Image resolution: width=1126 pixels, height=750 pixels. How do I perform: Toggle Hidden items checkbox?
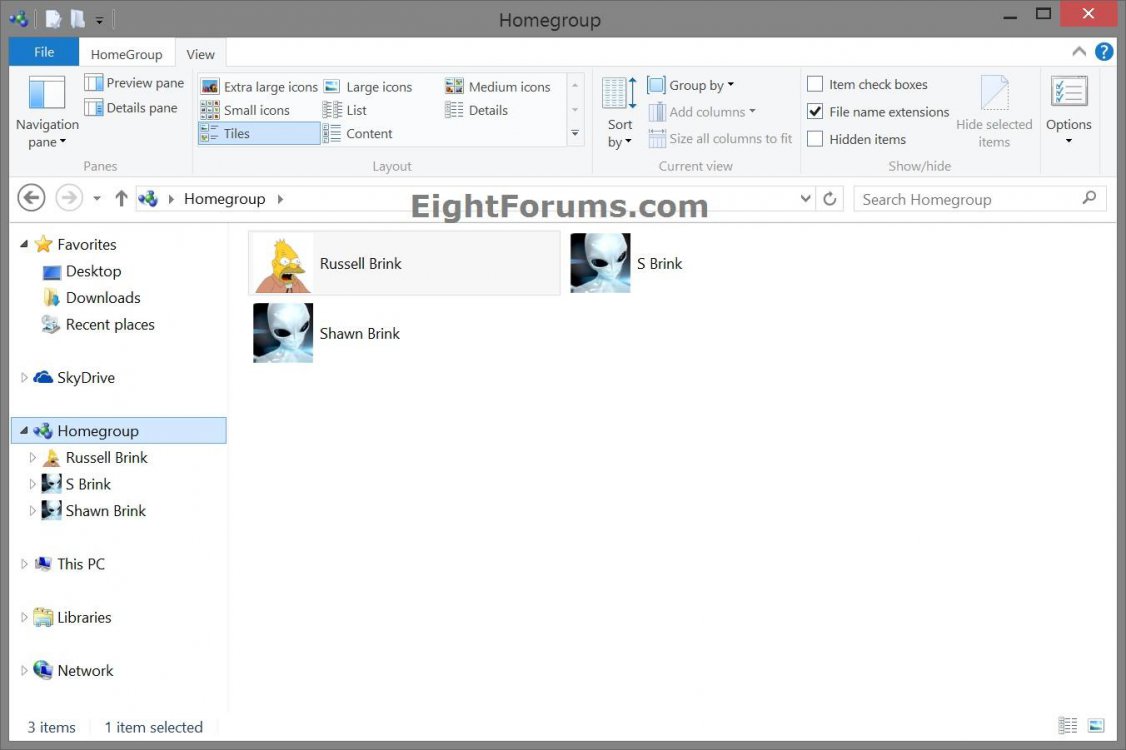point(815,139)
